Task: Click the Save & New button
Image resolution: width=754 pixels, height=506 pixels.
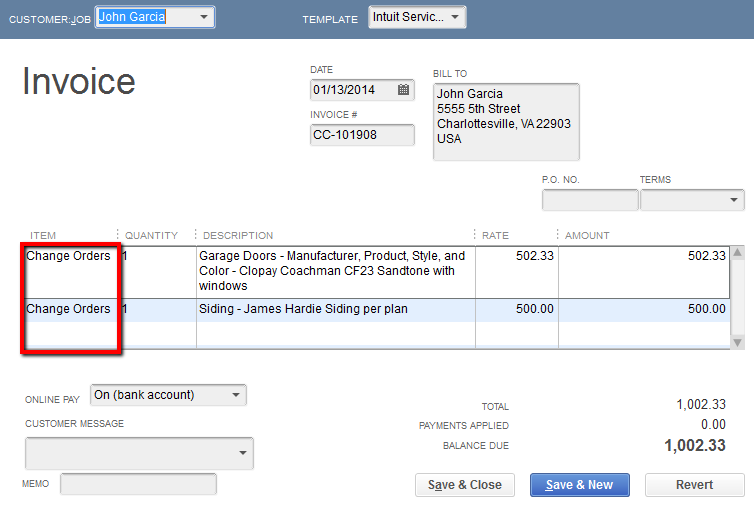Action: tap(579, 485)
